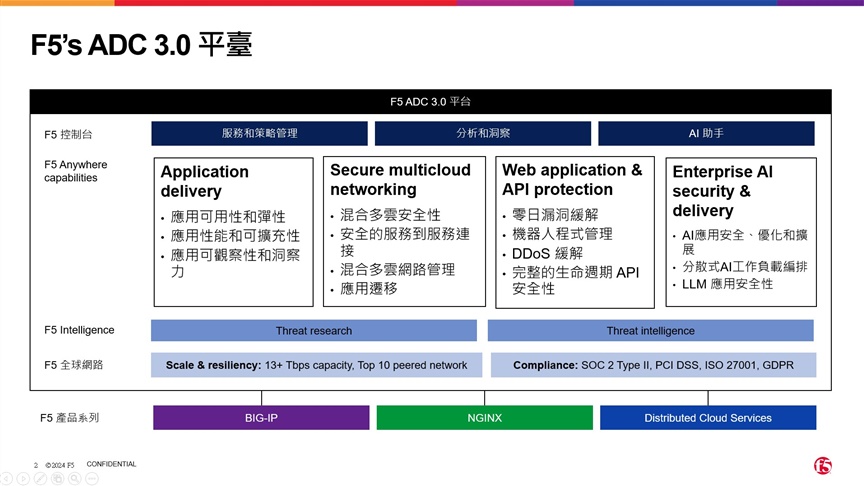Click the F5 全球網路 row label
The image size is (864, 486).
pos(73,365)
